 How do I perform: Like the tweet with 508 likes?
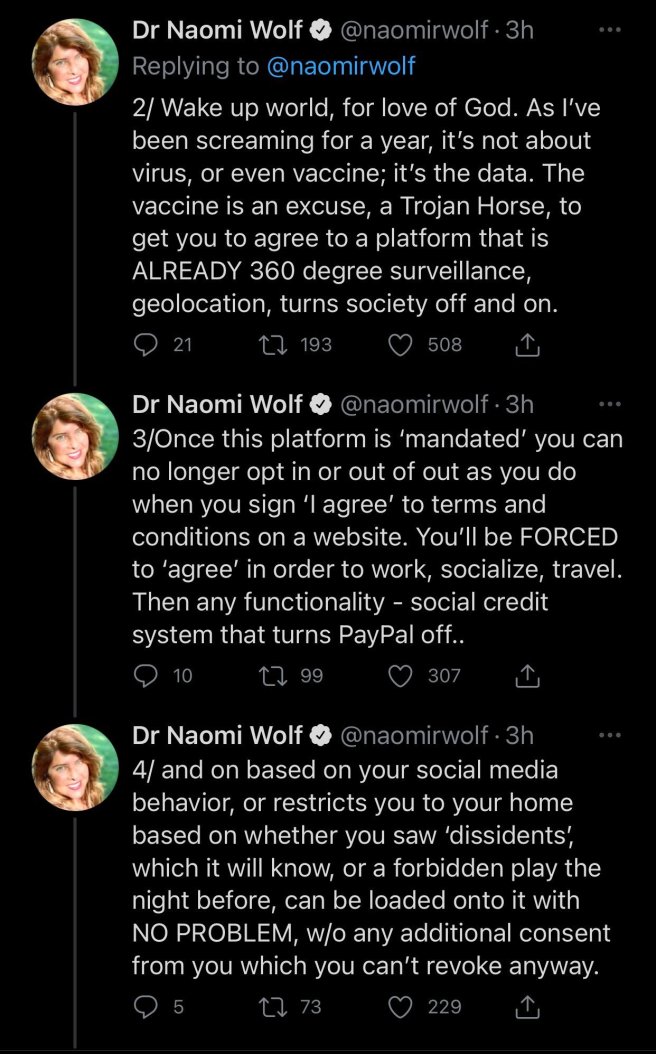coord(400,345)
